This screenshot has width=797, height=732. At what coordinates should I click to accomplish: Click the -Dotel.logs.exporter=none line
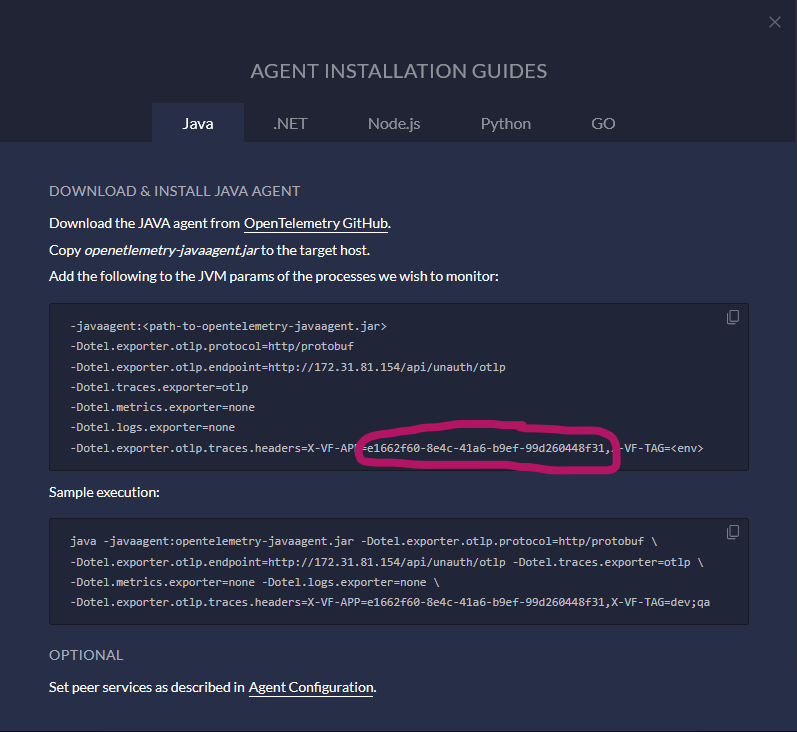[152, 428]
